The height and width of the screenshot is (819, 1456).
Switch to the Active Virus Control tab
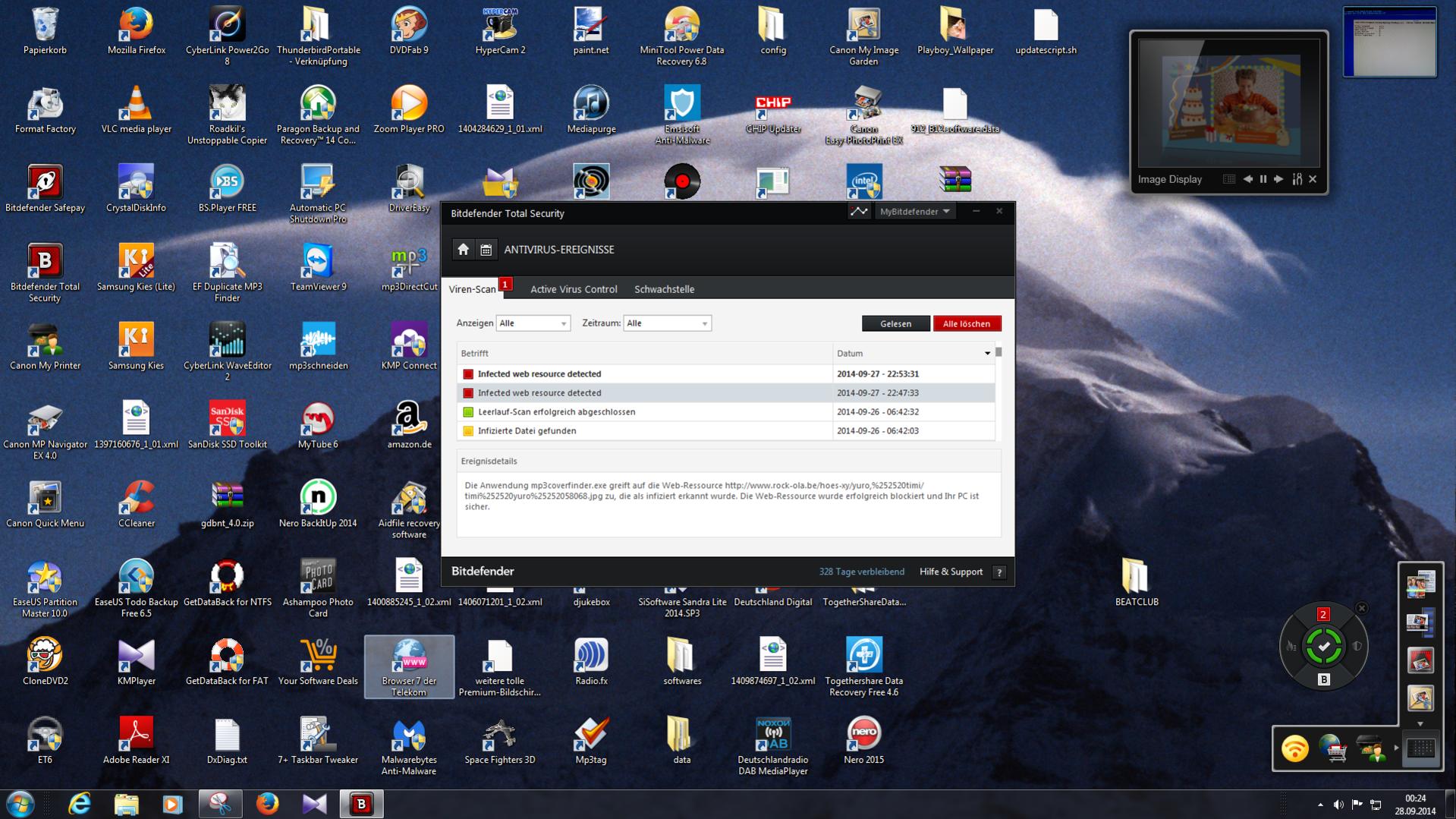tap(574, 289)
